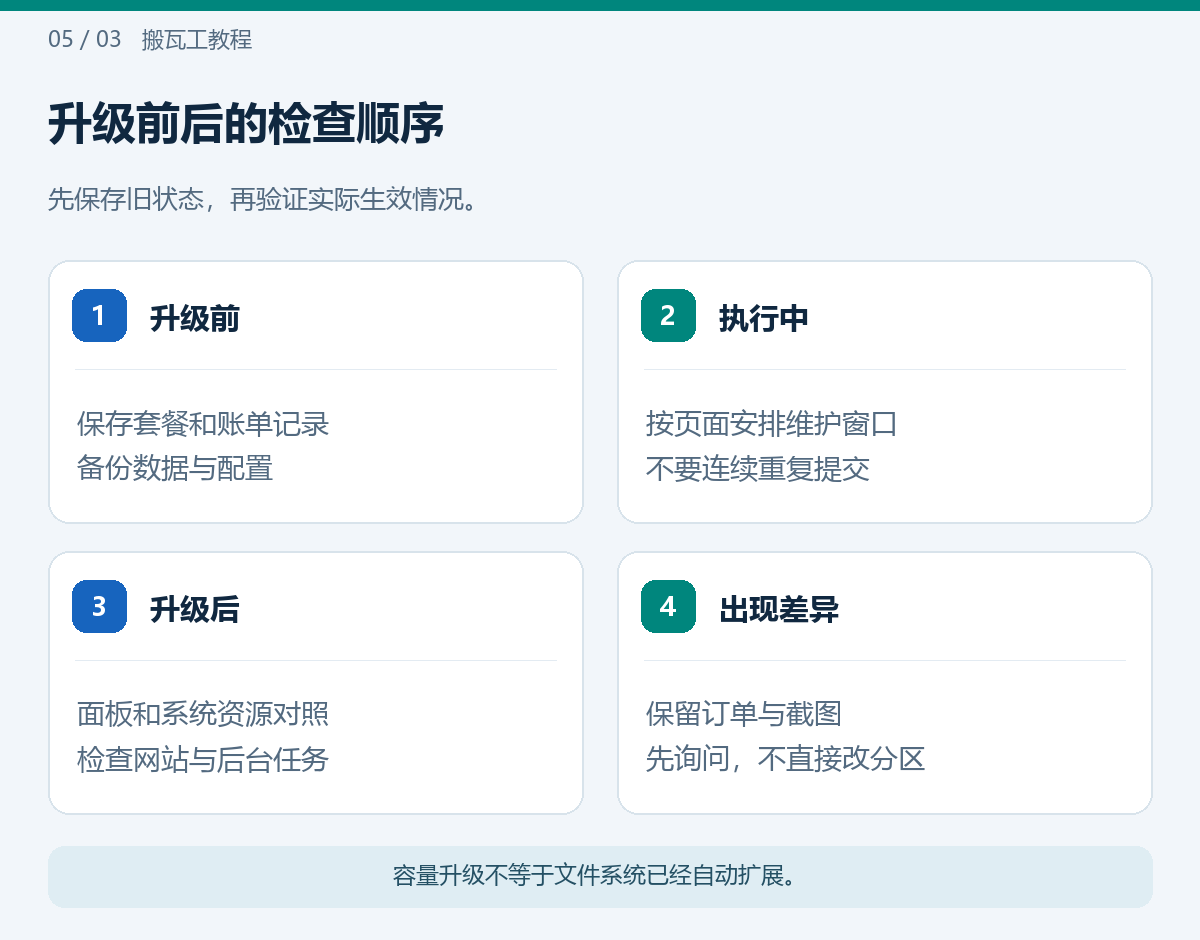Click the line 先询问，不直接改分区
This screenshot has height=940, width=1200.
tap(786, 759)
